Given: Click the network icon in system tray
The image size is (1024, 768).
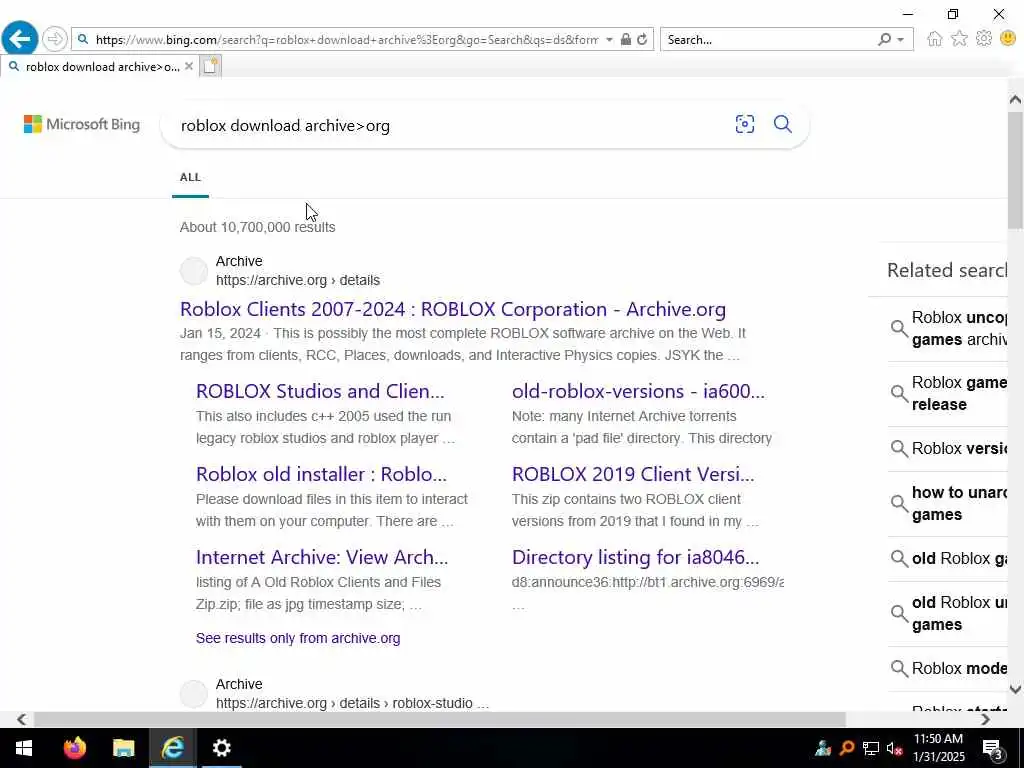Looking at the screenshot, I should tap(871, 748).
